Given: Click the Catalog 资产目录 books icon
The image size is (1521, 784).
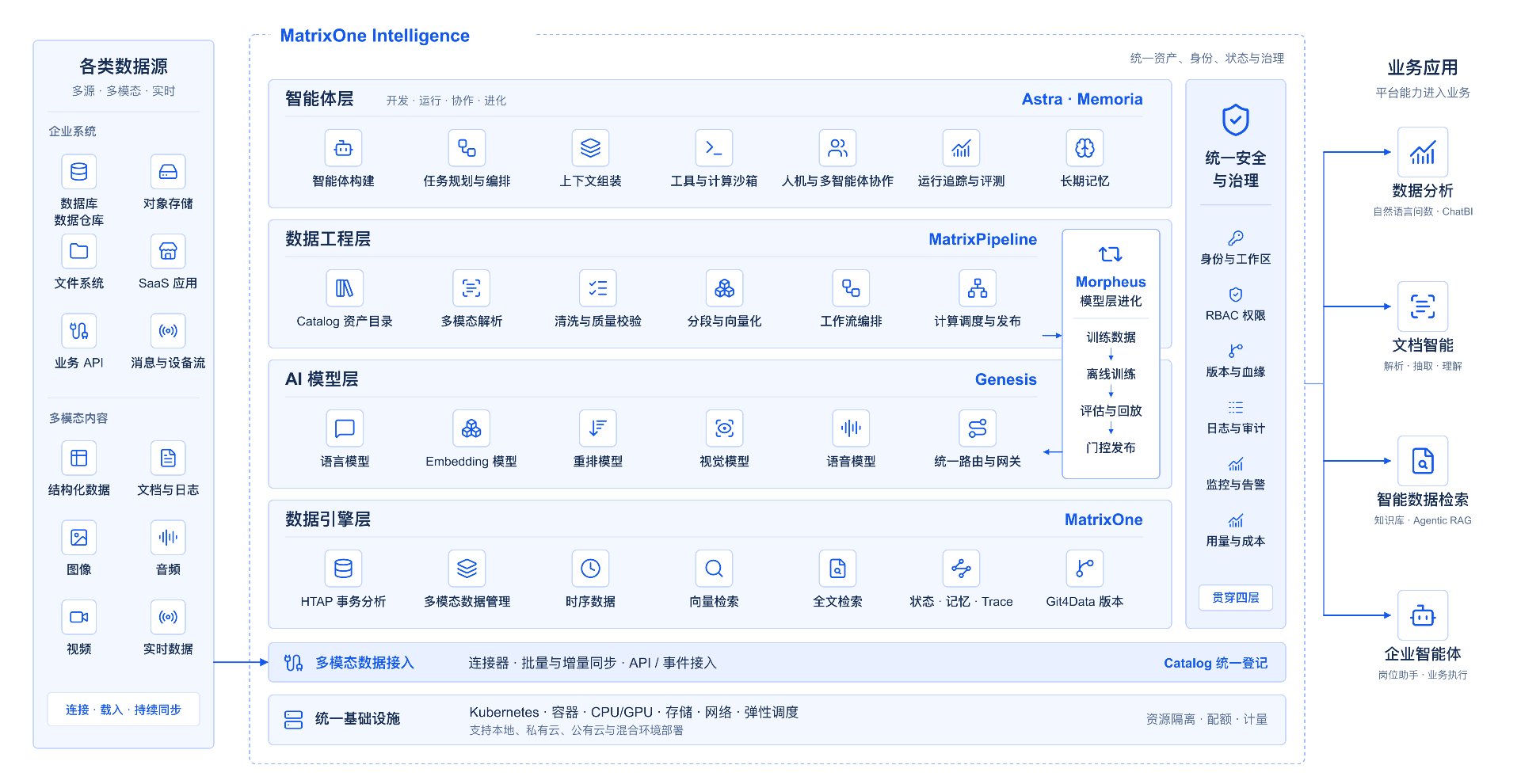Looking at the screenshot, I should coord(345,288).
